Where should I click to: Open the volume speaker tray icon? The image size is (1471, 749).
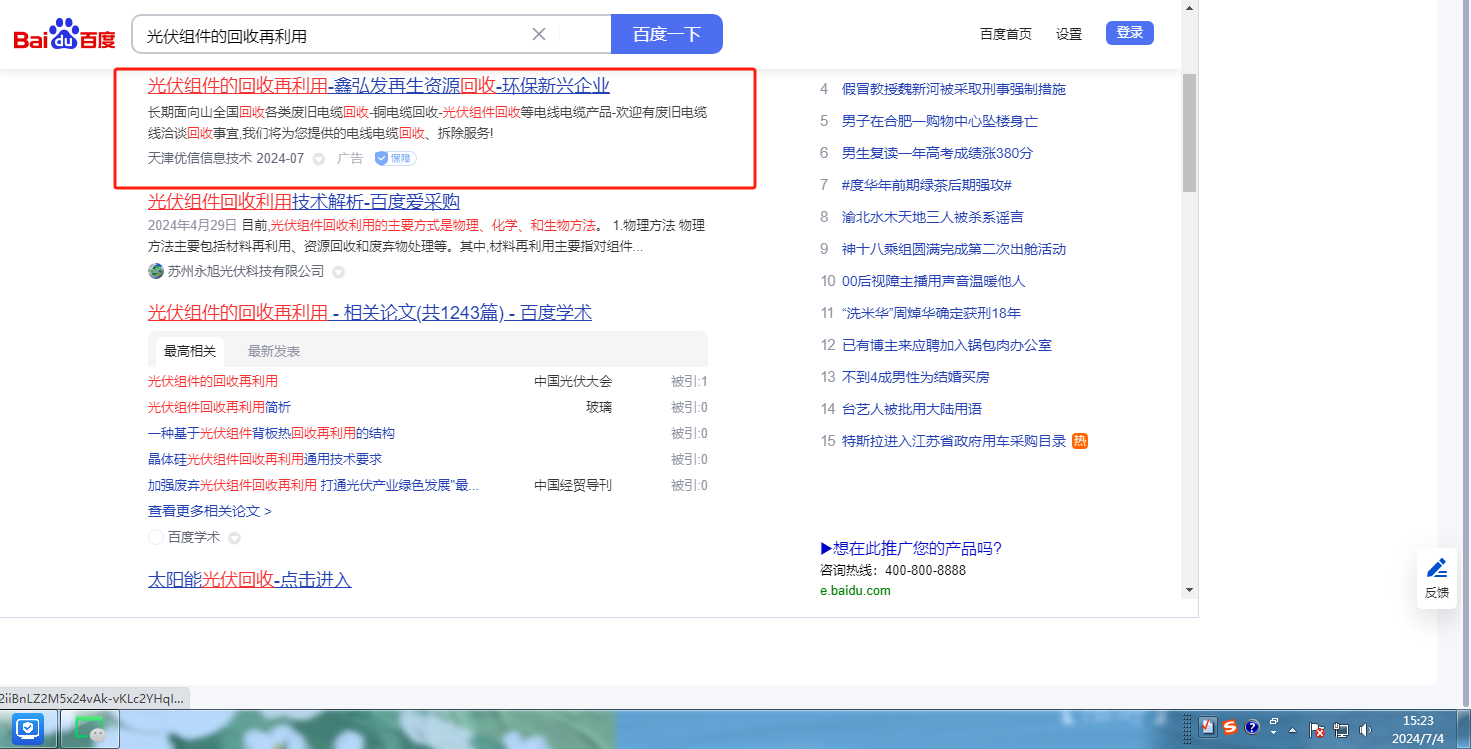tap(1365, 730)
